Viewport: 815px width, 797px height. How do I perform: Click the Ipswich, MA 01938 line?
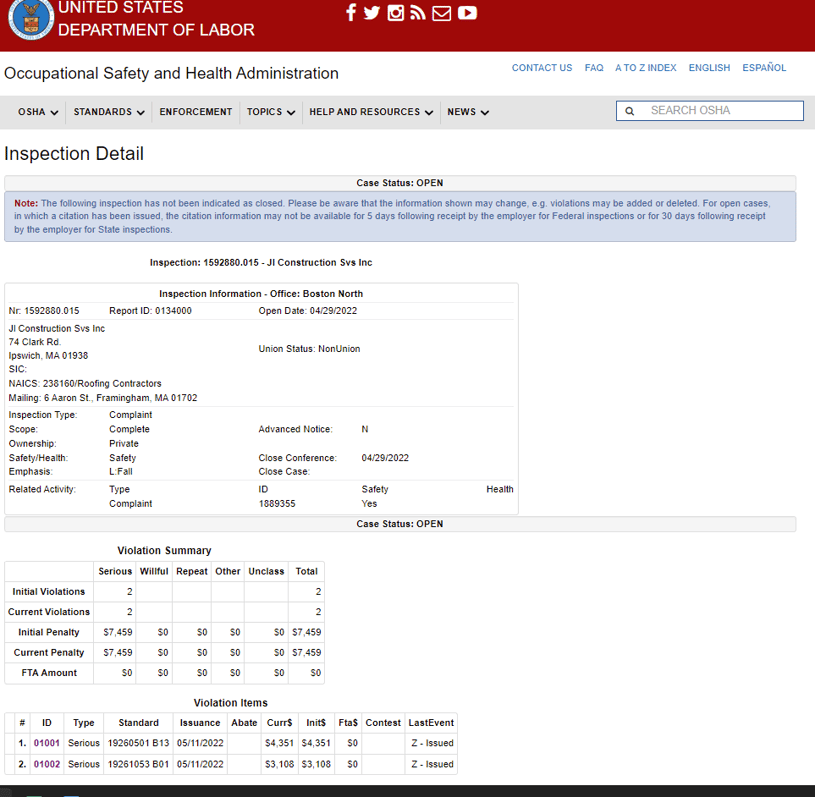48,356
